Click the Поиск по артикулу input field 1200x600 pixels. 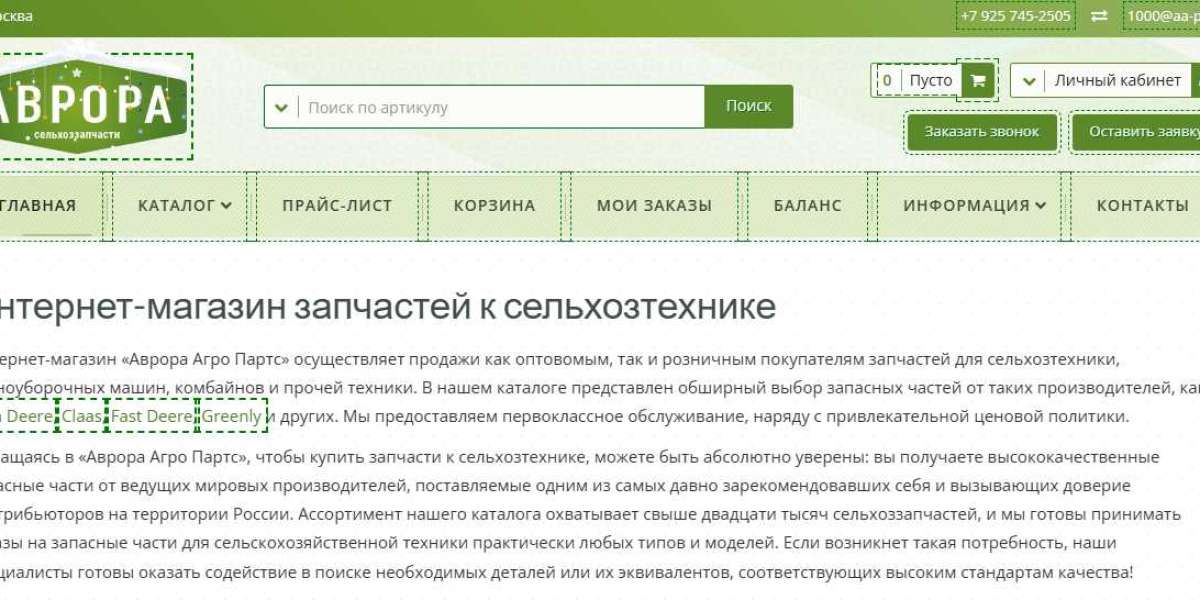click(x=450, y=105)
